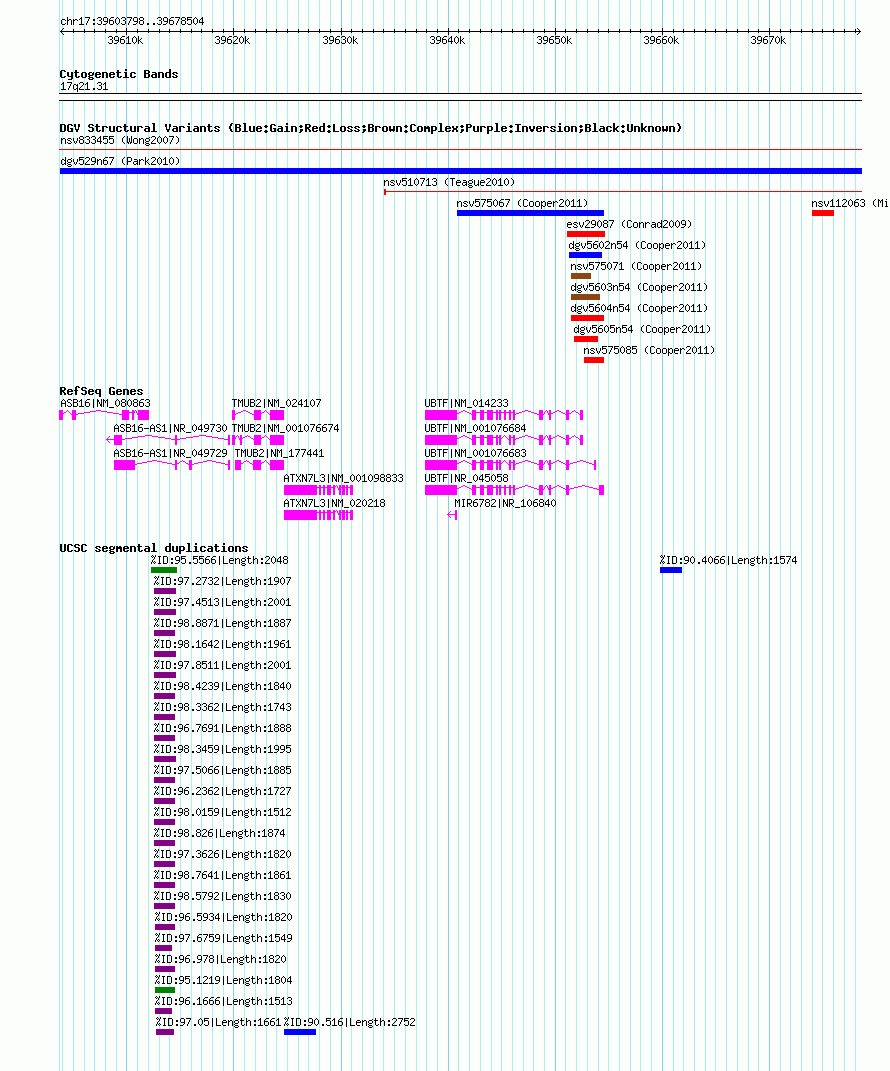
Task: Click the dgv5605n54 (Cooper2011) label
Action: tap(642, 329)
